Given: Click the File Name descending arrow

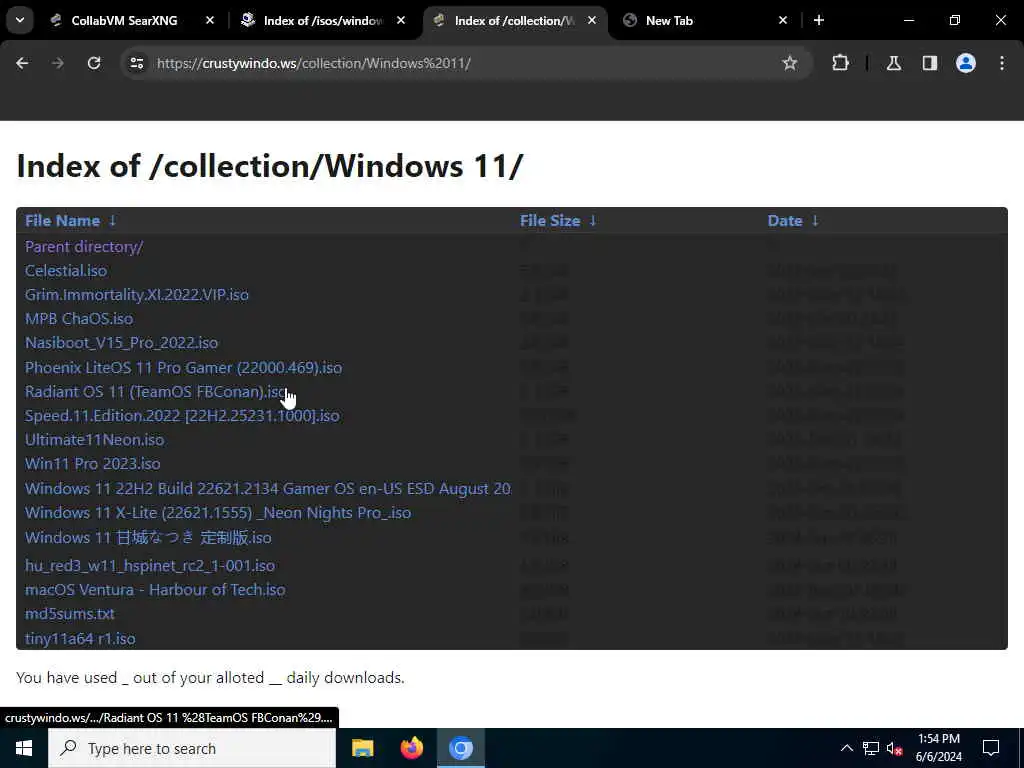Looking at the screenshot, I should point(112,221).
